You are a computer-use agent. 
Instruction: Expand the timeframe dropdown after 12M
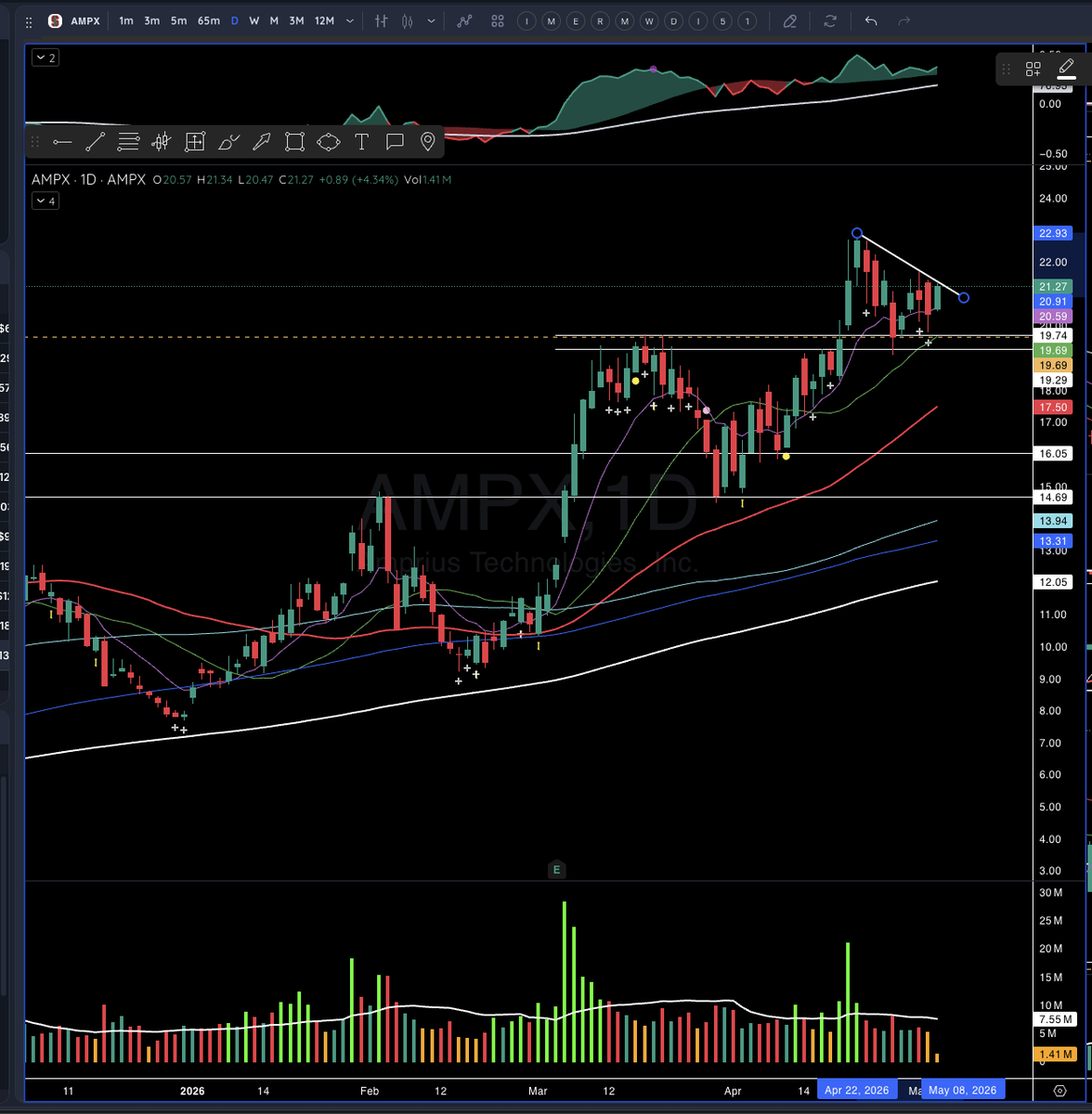click(x=348, y=20)
